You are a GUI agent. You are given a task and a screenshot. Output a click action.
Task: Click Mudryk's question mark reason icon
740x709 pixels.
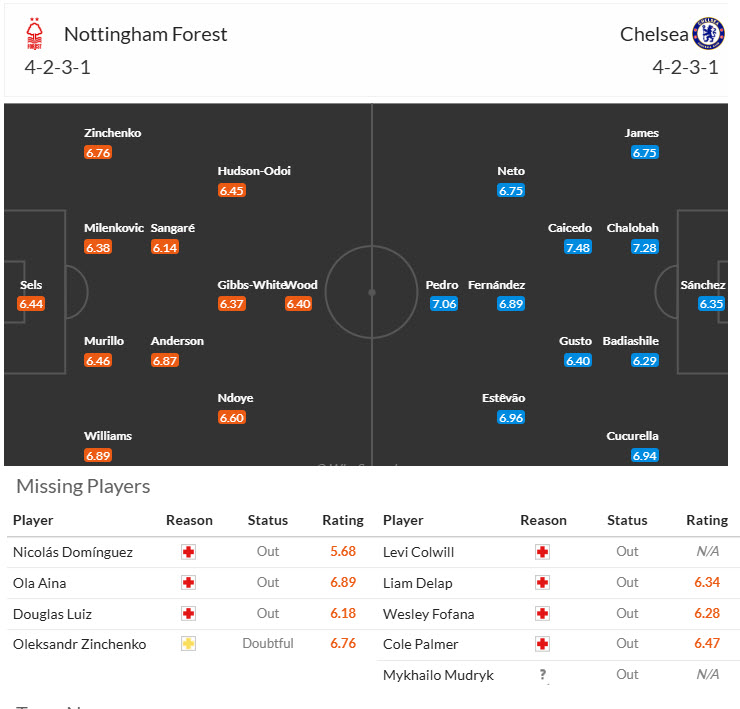[x=542, y=675]
